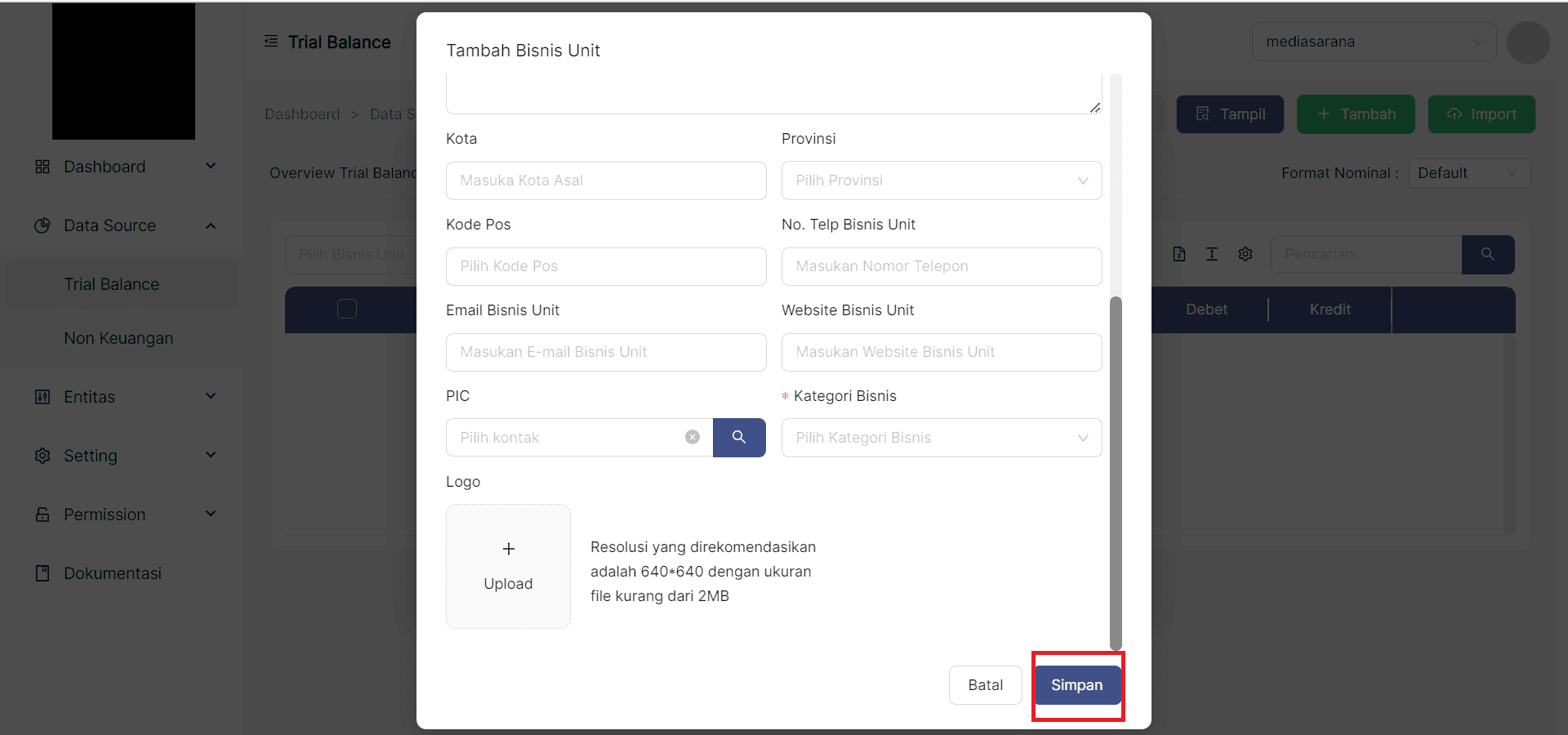Click the plus Upload logo box
Image resolution: width=1568 pixels, height=735 pixels.
click(x=508, y=566)
